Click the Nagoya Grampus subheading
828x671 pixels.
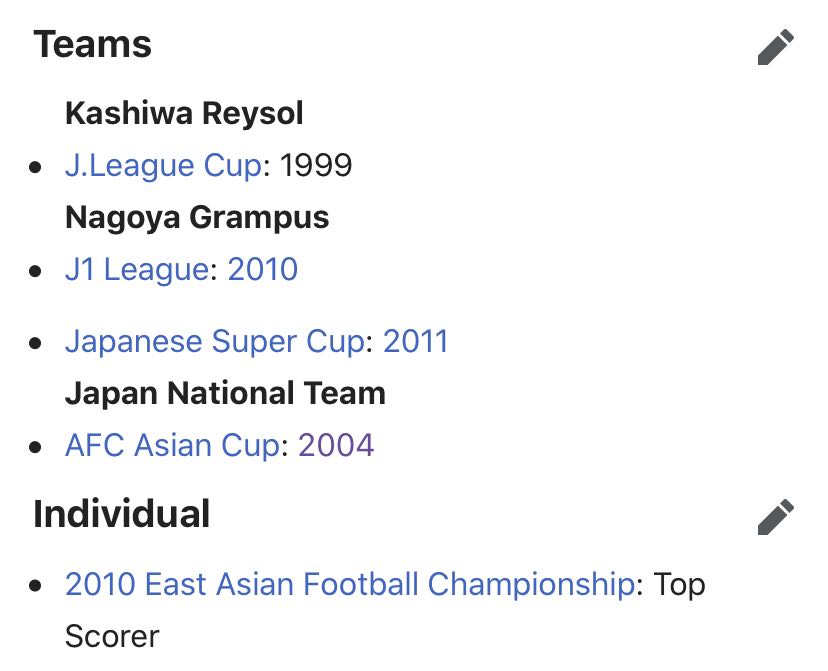197,218
